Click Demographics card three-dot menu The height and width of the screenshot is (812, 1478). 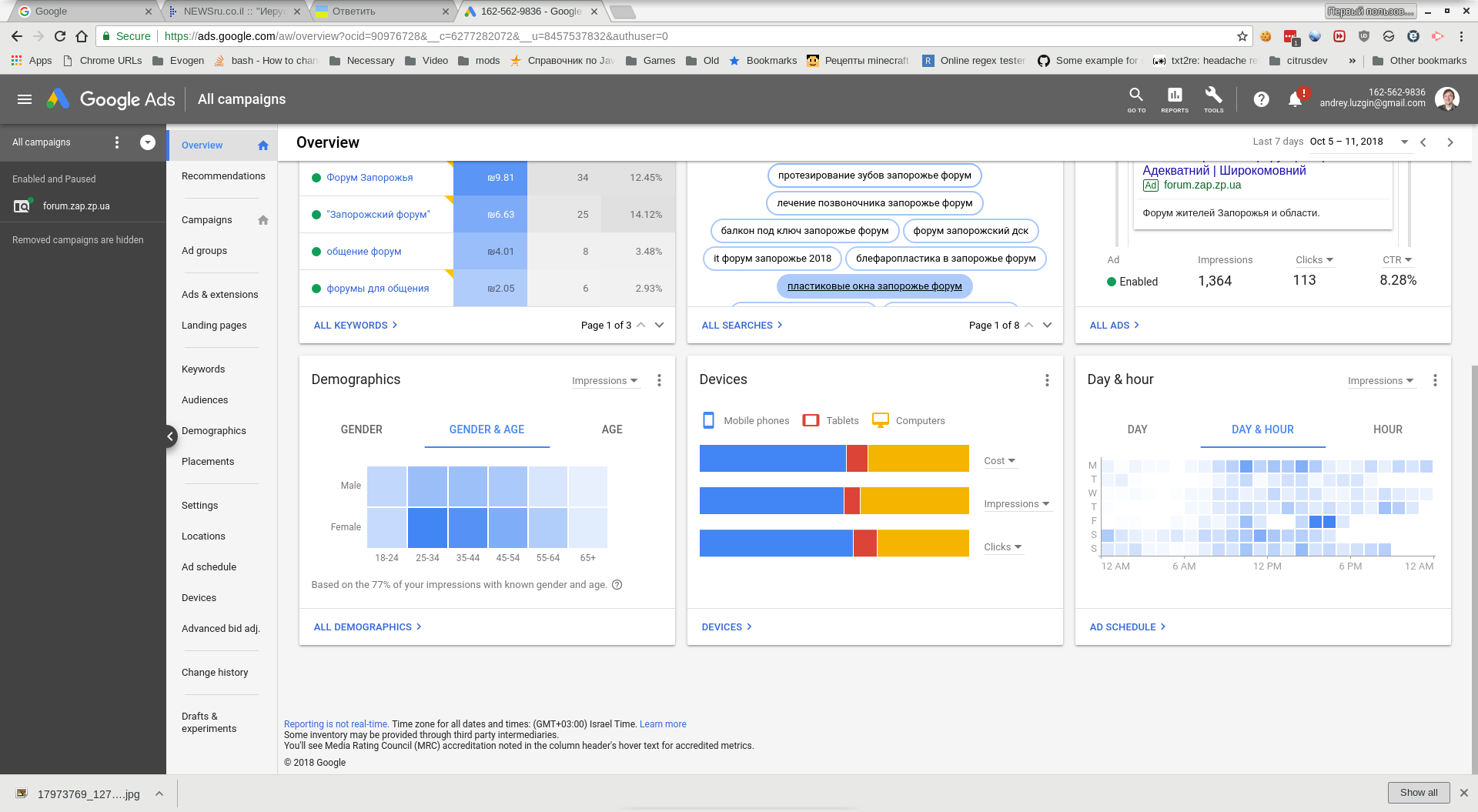tap(659, 380)
